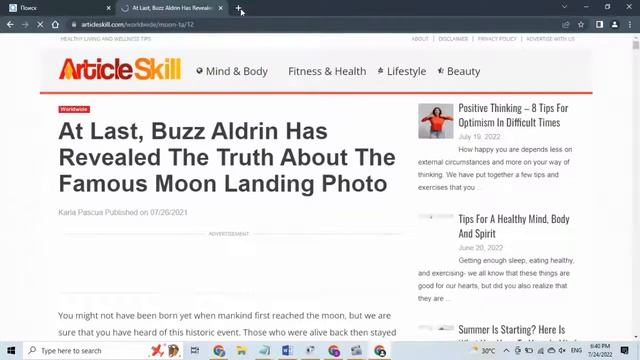
Task: Open Tips For A Healthy Mind article
Action: (513, 226)
